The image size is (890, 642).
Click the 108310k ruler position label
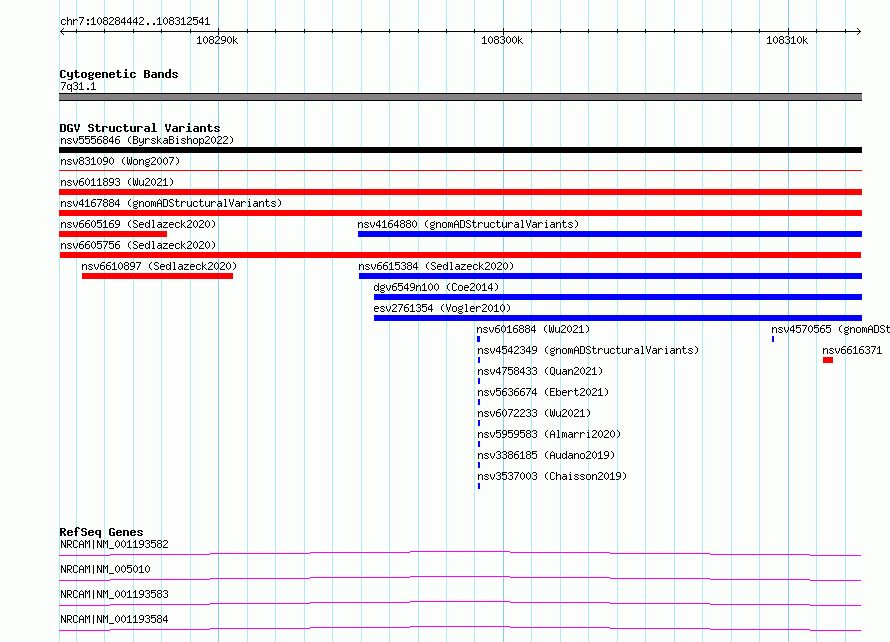point(787,40)
